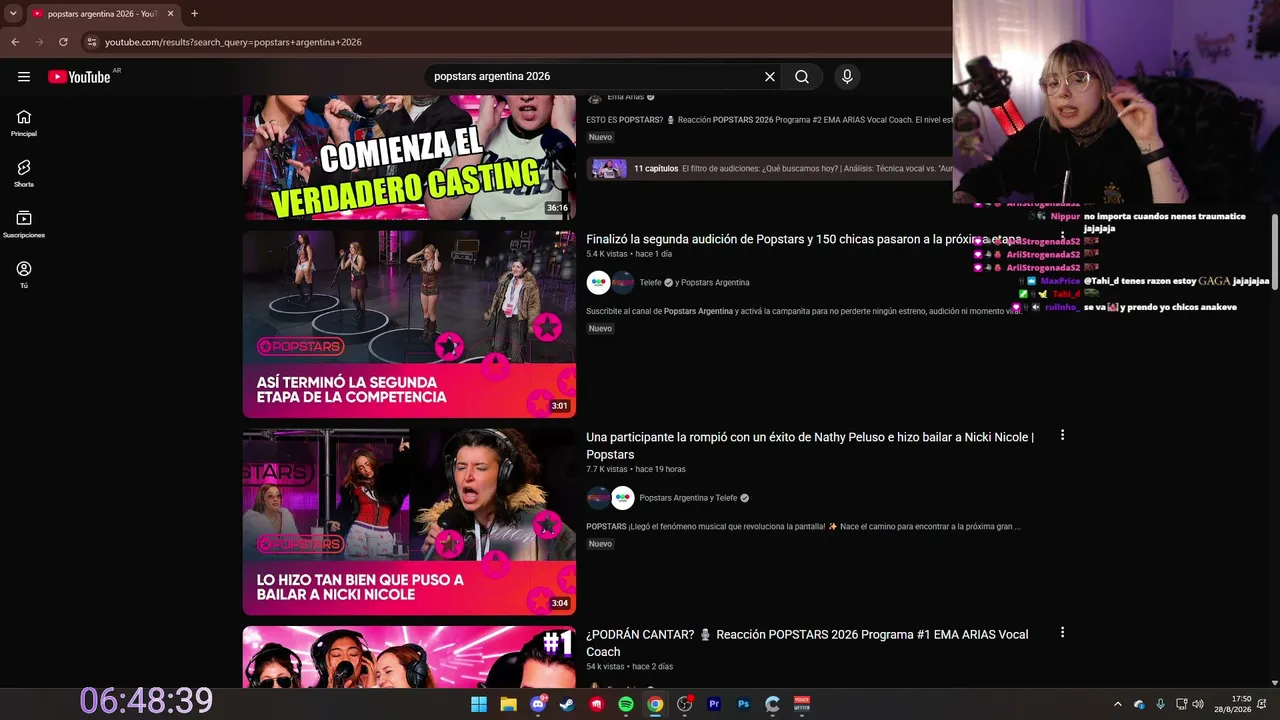Image resolution: width=1280 pixels, height=720 pixels.
Task: Open the '¿Podrán cantar?' Programa #1 thumbnail
Action: pos(409,657)
